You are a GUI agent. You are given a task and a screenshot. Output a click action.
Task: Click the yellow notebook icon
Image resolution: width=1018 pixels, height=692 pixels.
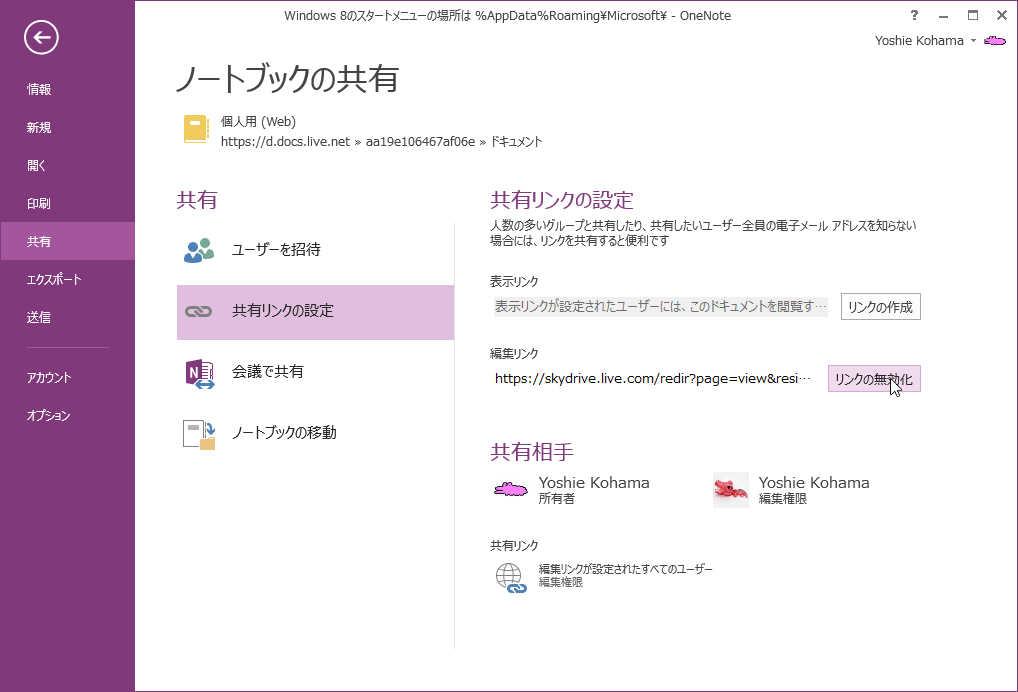[196, 129]
